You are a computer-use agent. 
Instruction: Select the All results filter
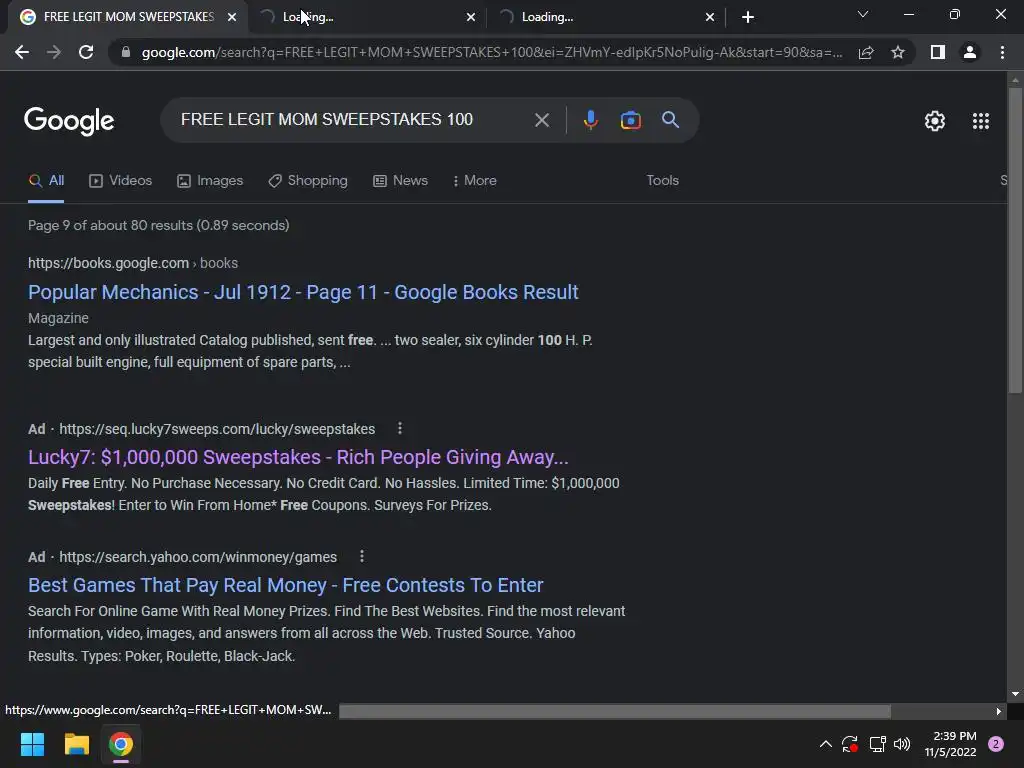(x=46, y=180)
